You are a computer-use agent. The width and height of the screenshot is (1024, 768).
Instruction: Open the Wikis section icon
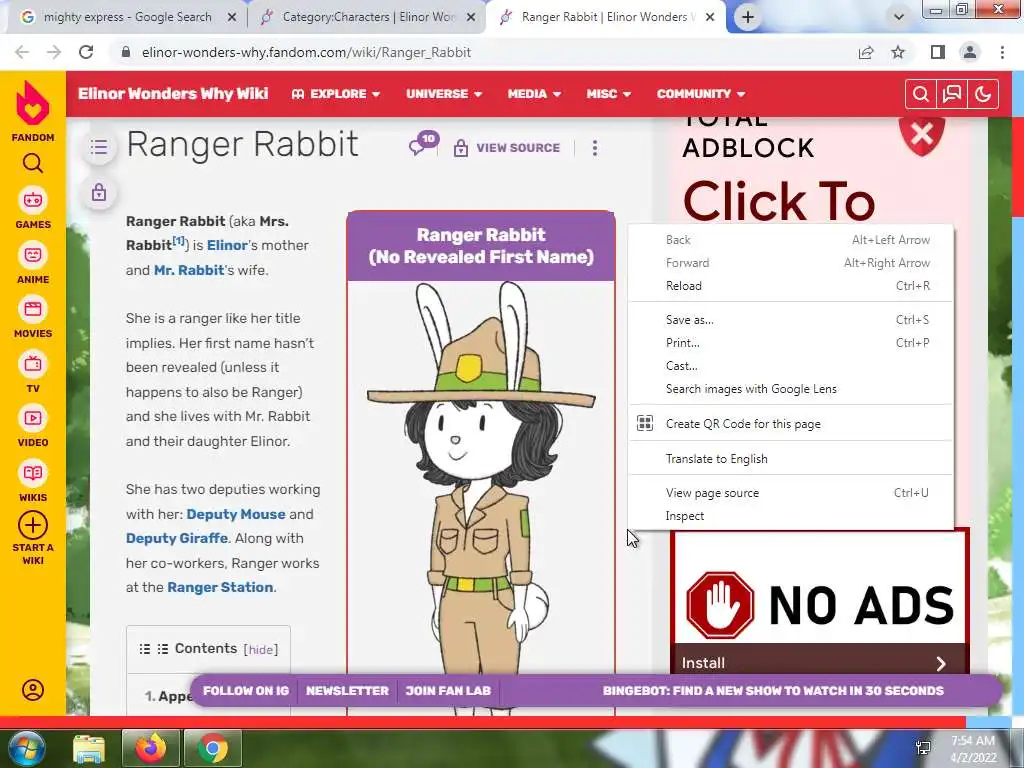(33, 473)
